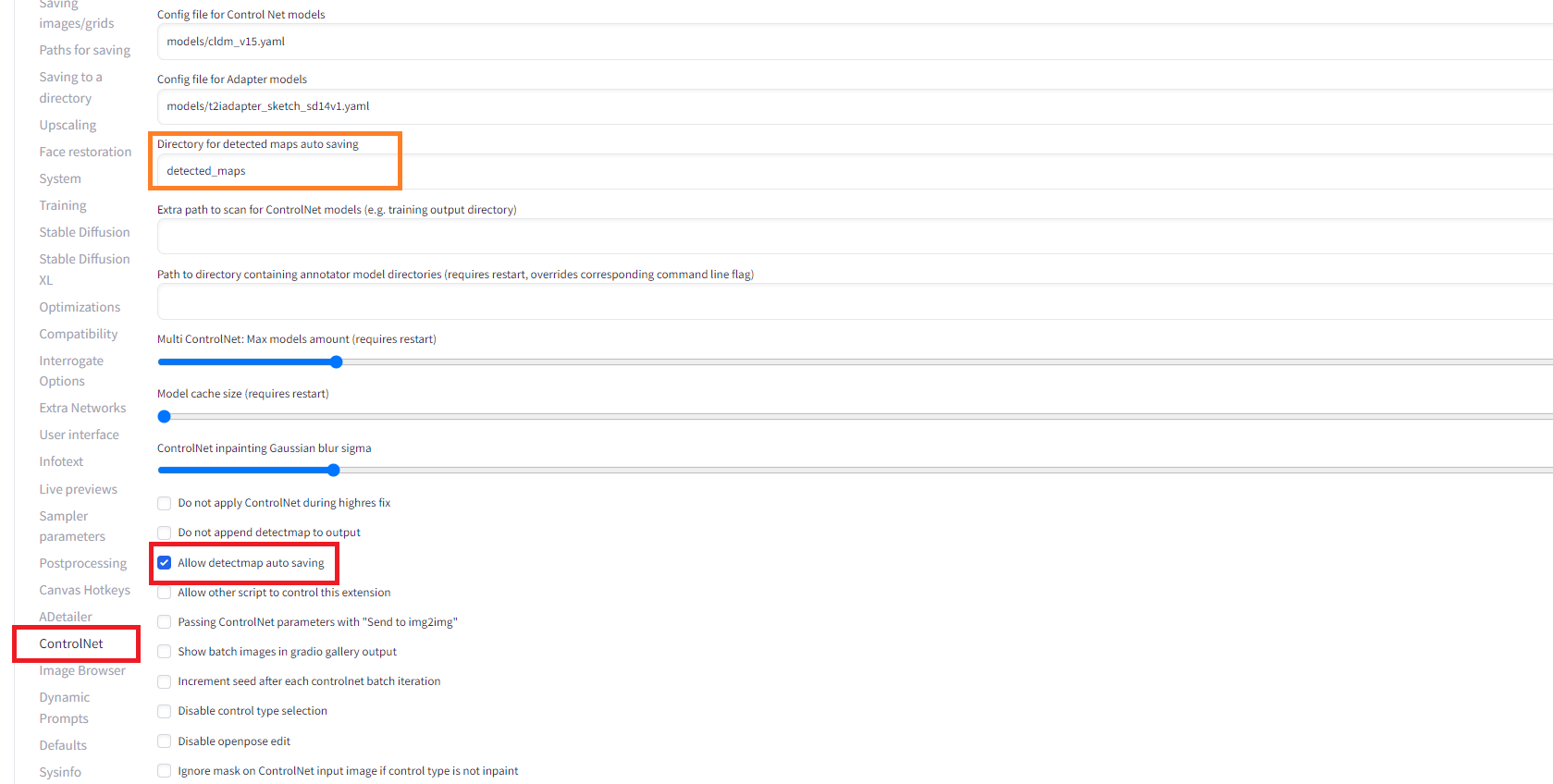Switch to the ADetailer settings section
This screenshot has height=784, width=1553.
66,617
